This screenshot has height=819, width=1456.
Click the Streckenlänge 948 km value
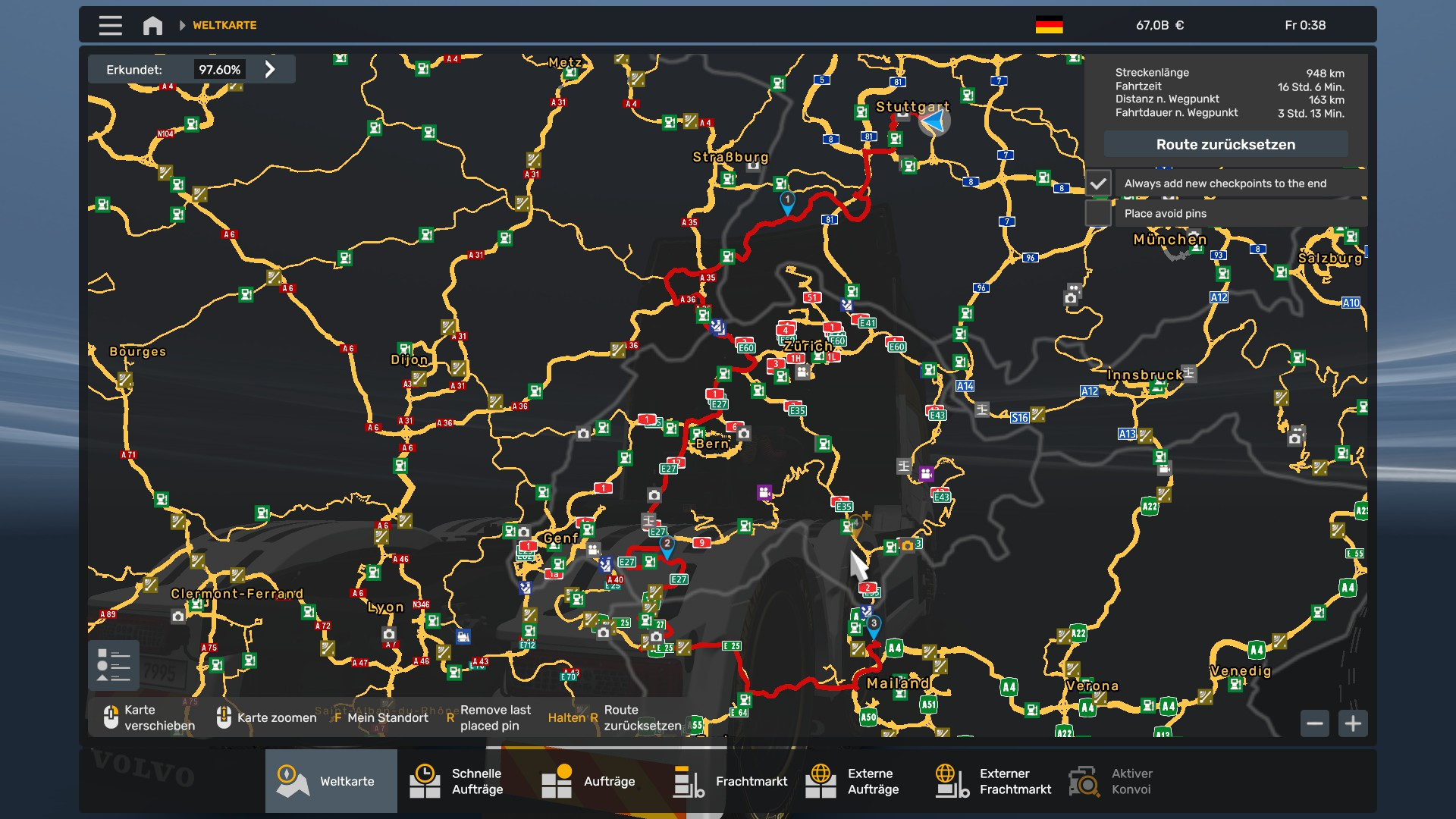1326,74
